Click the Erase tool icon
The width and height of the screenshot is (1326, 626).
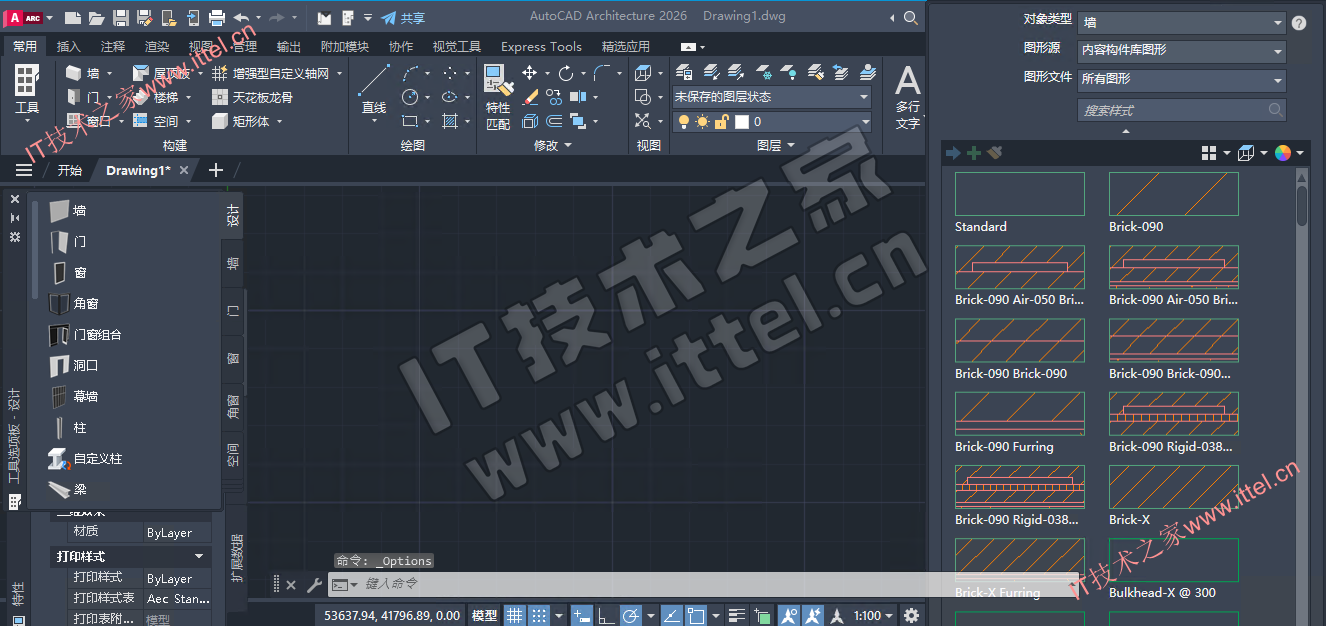click(530, 97)
